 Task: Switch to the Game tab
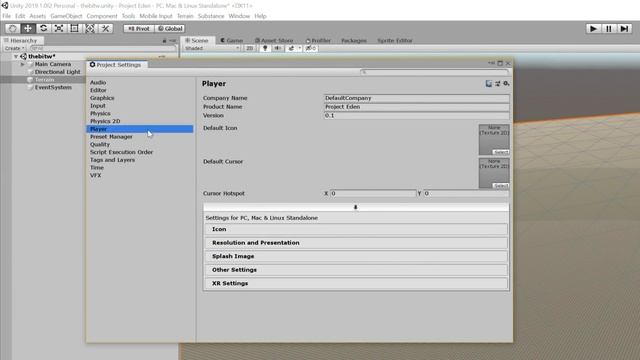231,40
